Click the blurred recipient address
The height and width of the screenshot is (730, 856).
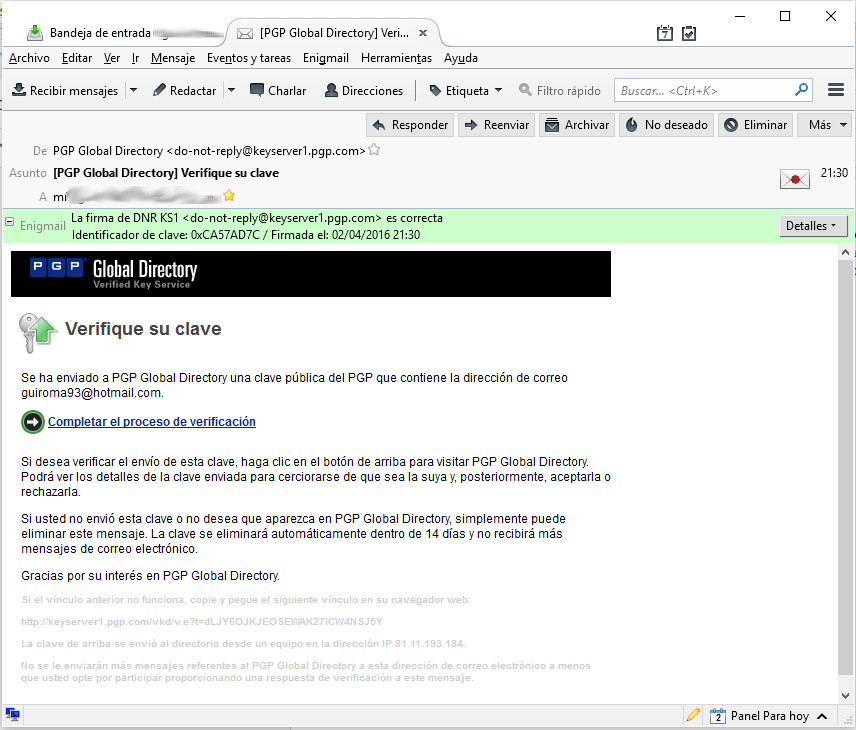(x=136, y=196)
